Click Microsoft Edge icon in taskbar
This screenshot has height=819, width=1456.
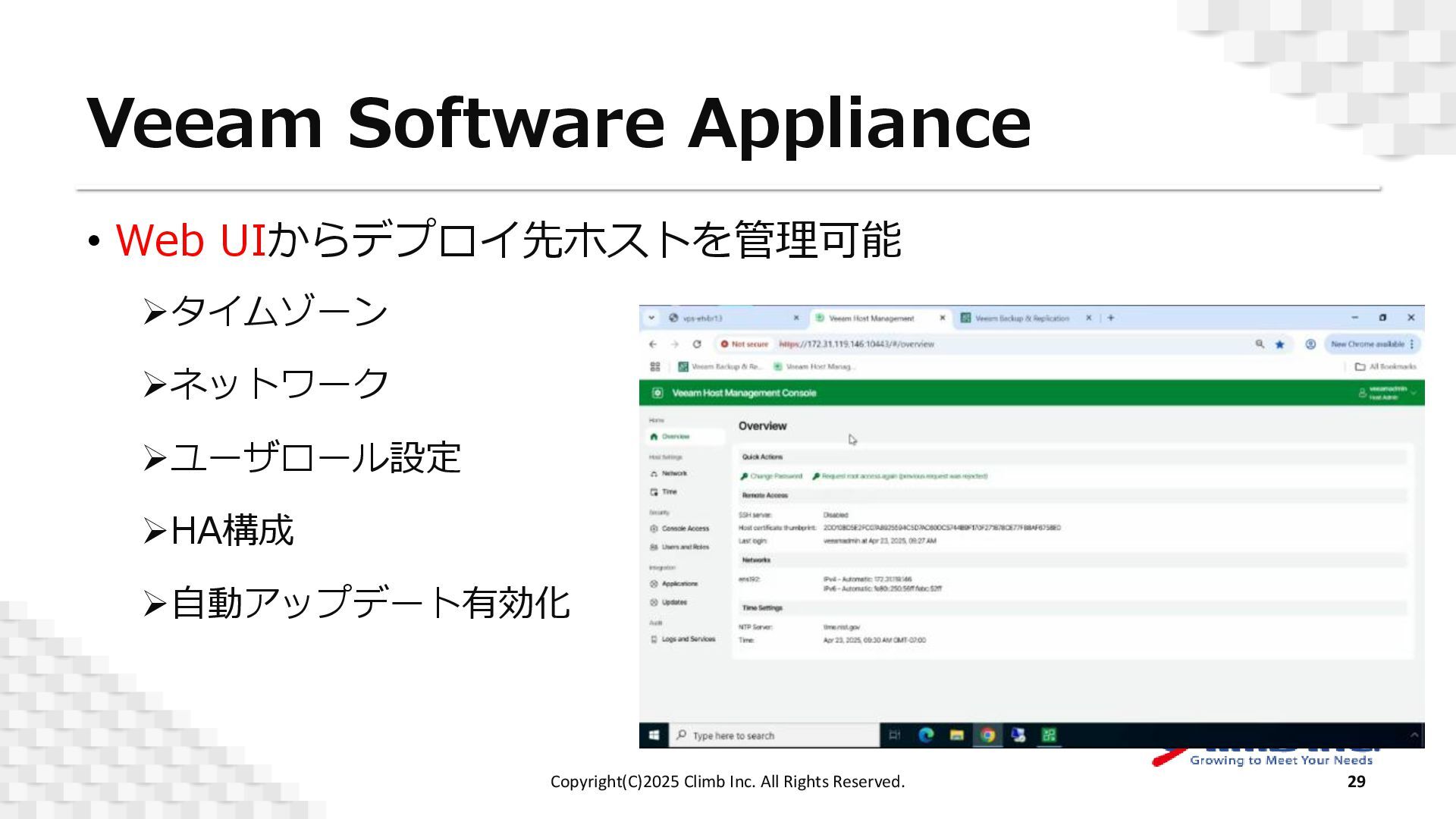click(x=926, y=735)
